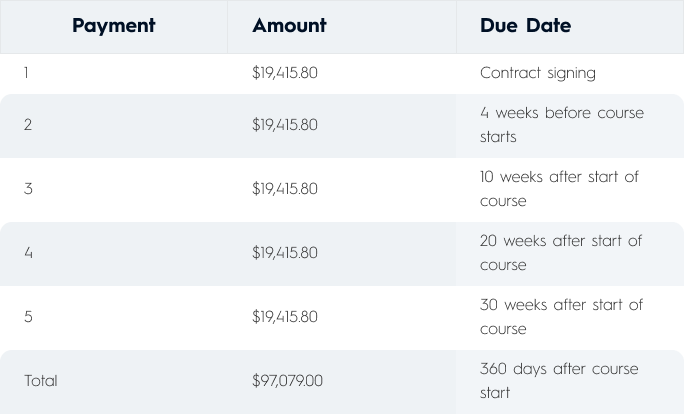Select the 20 weeks after start due date
This screenshot has height=414, width=685.
[560, 253]
